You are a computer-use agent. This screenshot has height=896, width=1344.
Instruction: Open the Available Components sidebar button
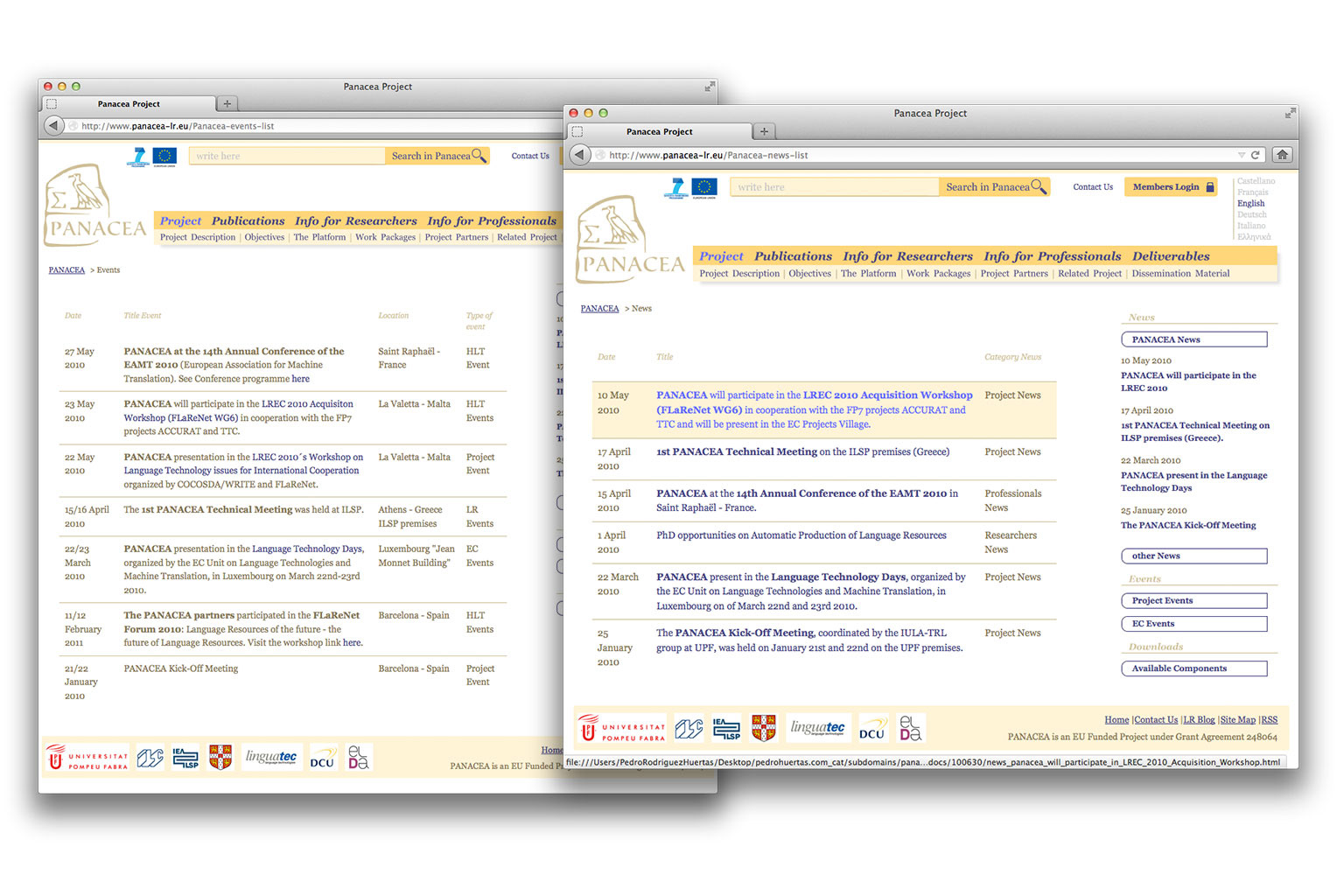(1193, 668)
